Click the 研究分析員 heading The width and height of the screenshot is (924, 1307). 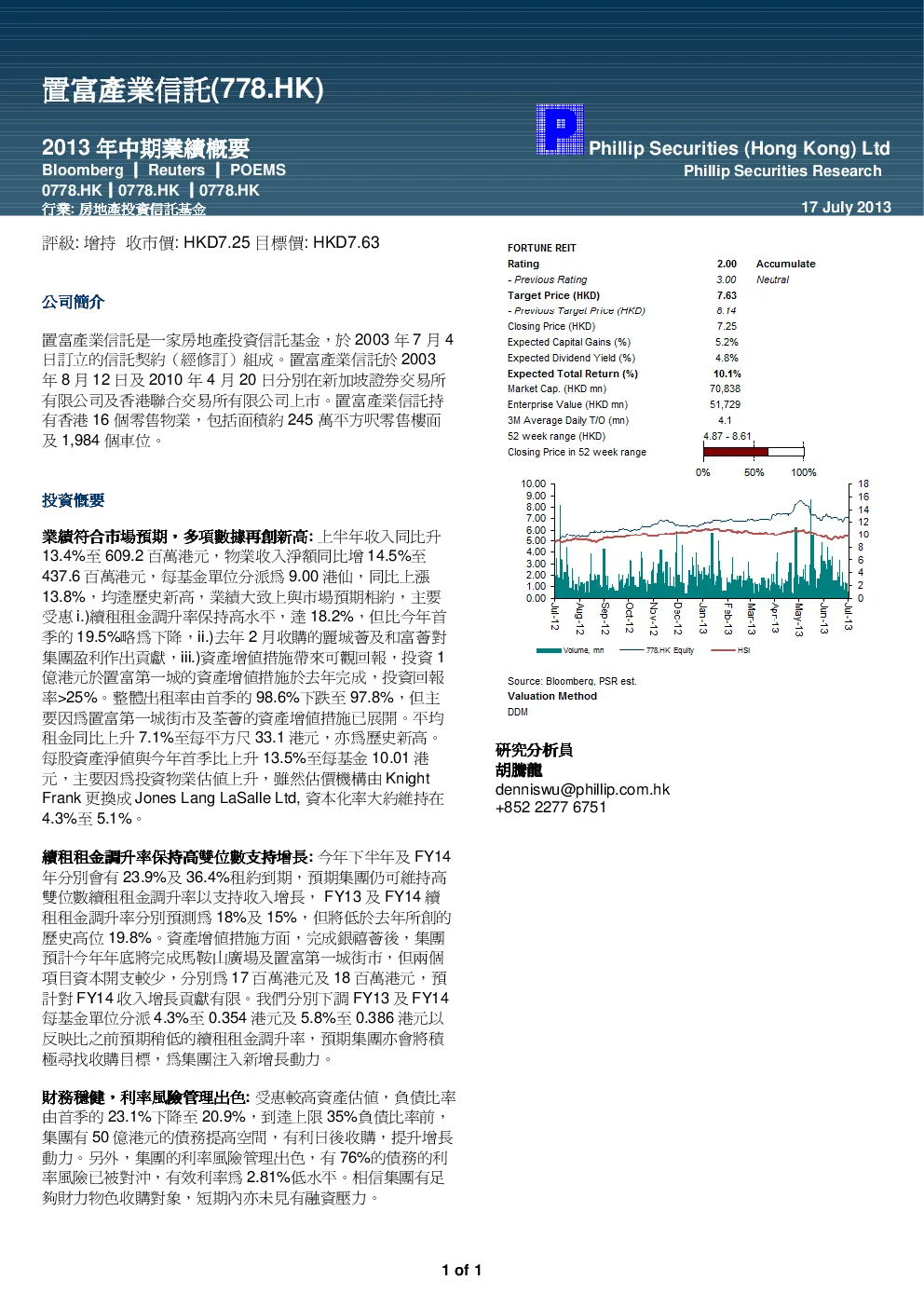(534, 750)
